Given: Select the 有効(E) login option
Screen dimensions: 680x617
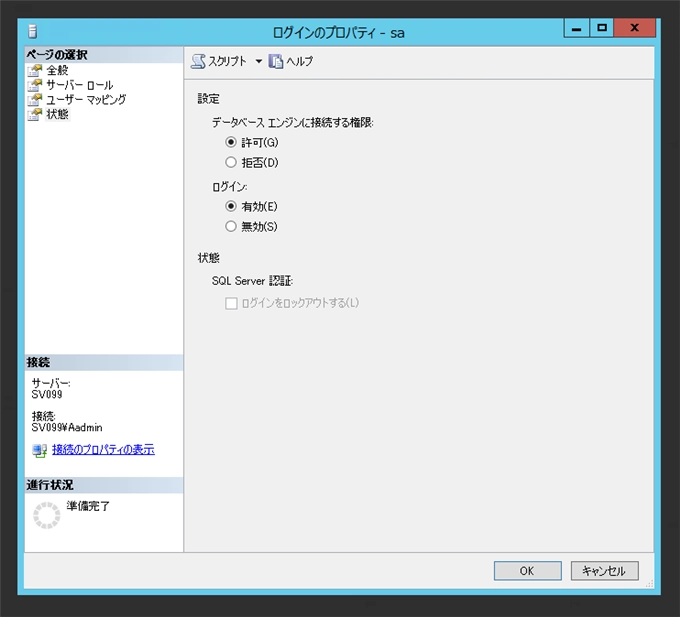Looking at the screenshot, I should 231,206.
